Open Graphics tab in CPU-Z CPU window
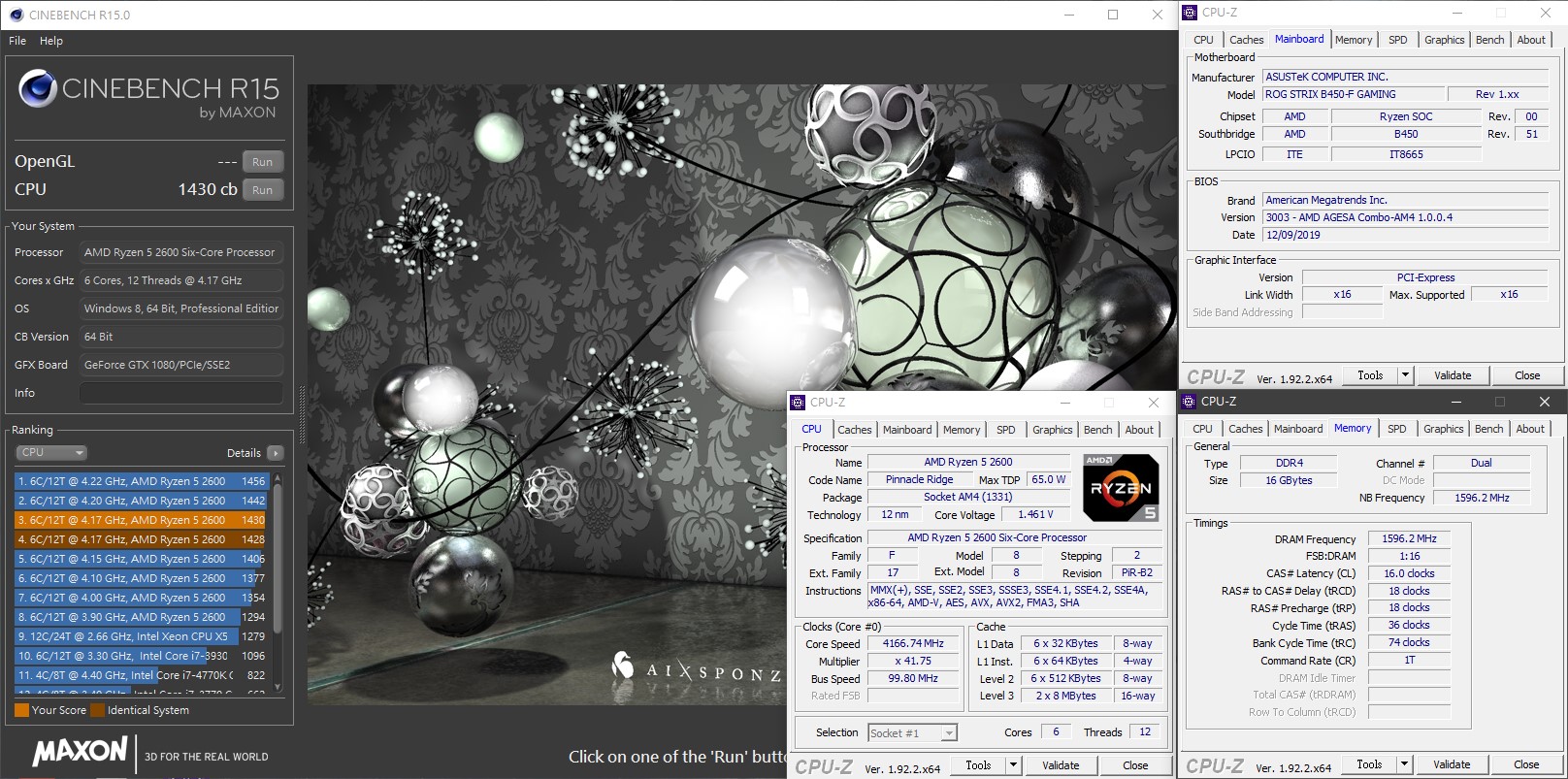 pyautogui.click(x=1053, y=430)
